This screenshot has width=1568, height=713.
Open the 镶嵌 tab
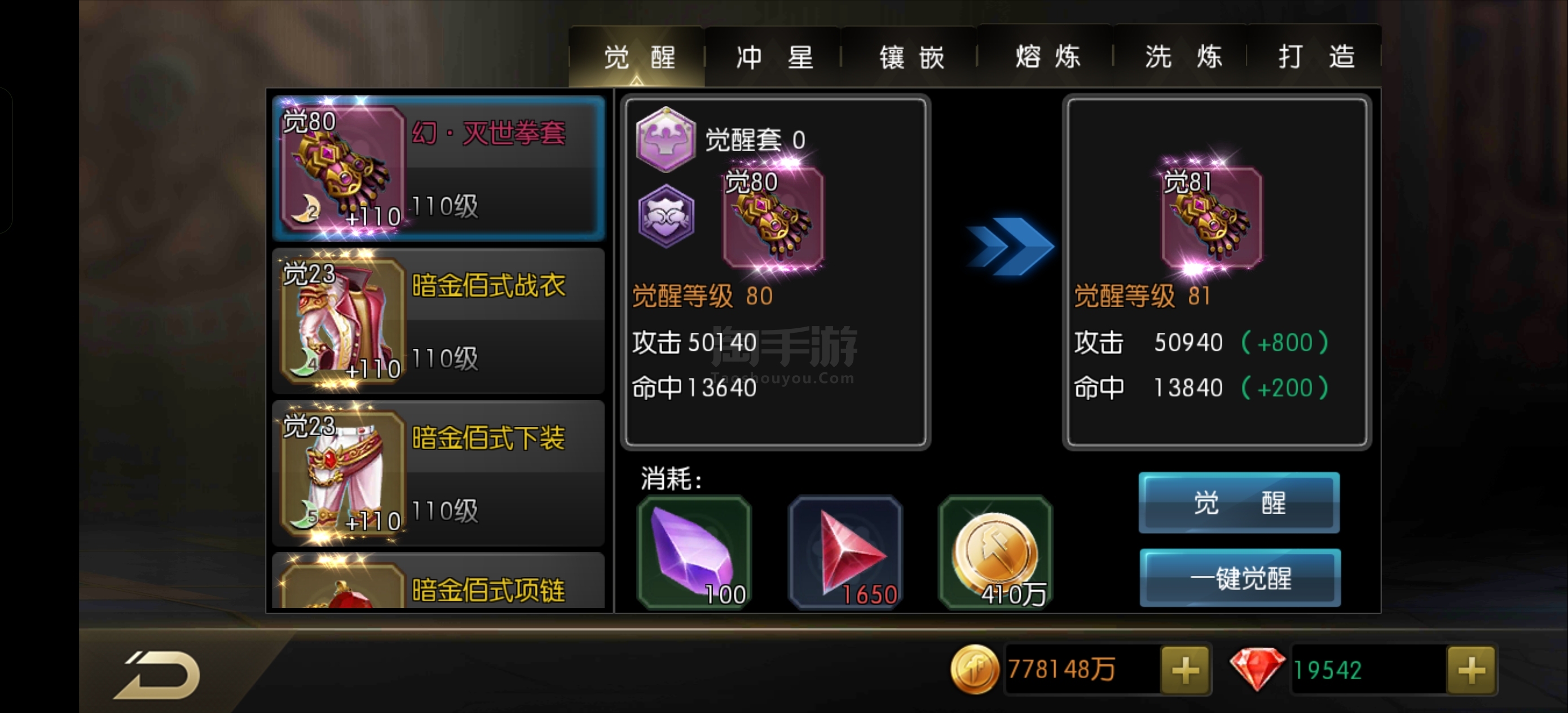909,57
